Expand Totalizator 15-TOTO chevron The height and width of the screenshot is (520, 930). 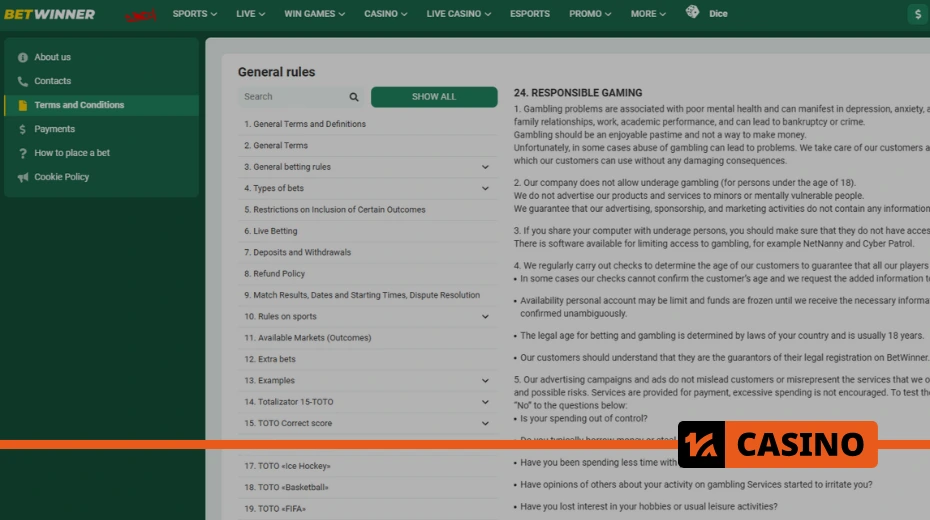click(485, 402)
